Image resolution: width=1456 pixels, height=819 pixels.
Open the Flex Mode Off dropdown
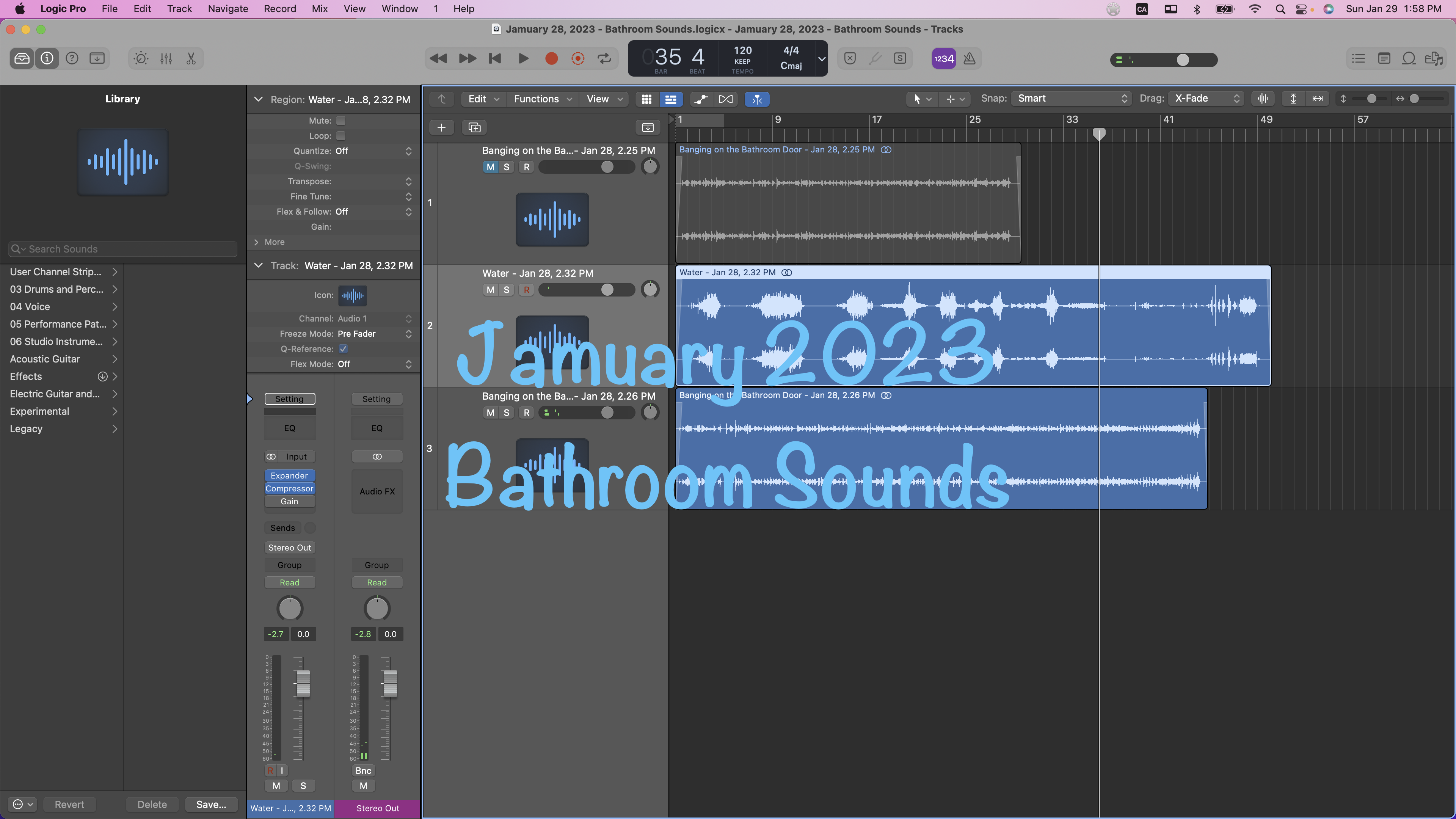(375, 364)
